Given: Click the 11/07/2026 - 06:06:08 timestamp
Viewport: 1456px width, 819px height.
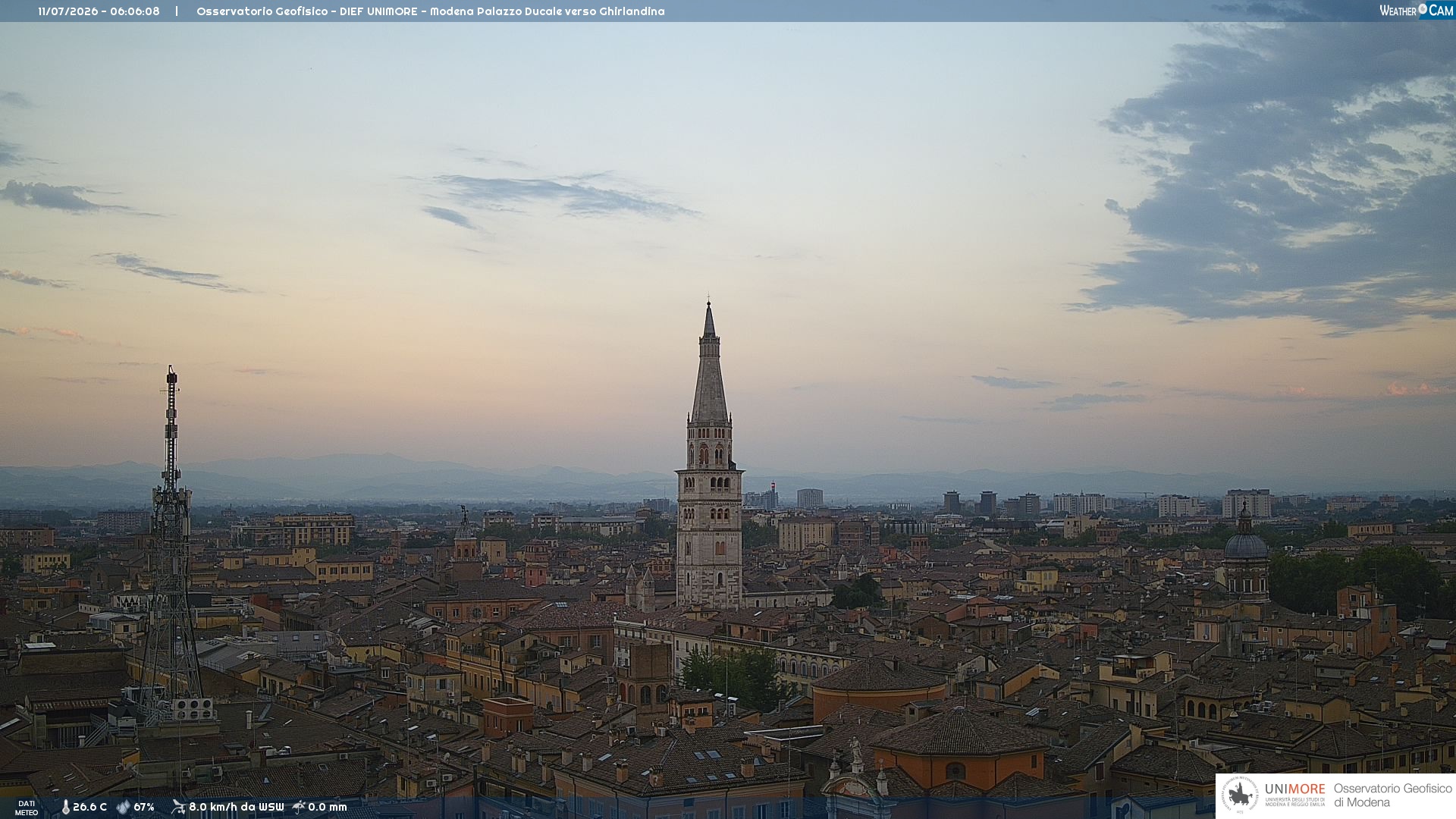Looking at the screenshot, I should [99, 11].
